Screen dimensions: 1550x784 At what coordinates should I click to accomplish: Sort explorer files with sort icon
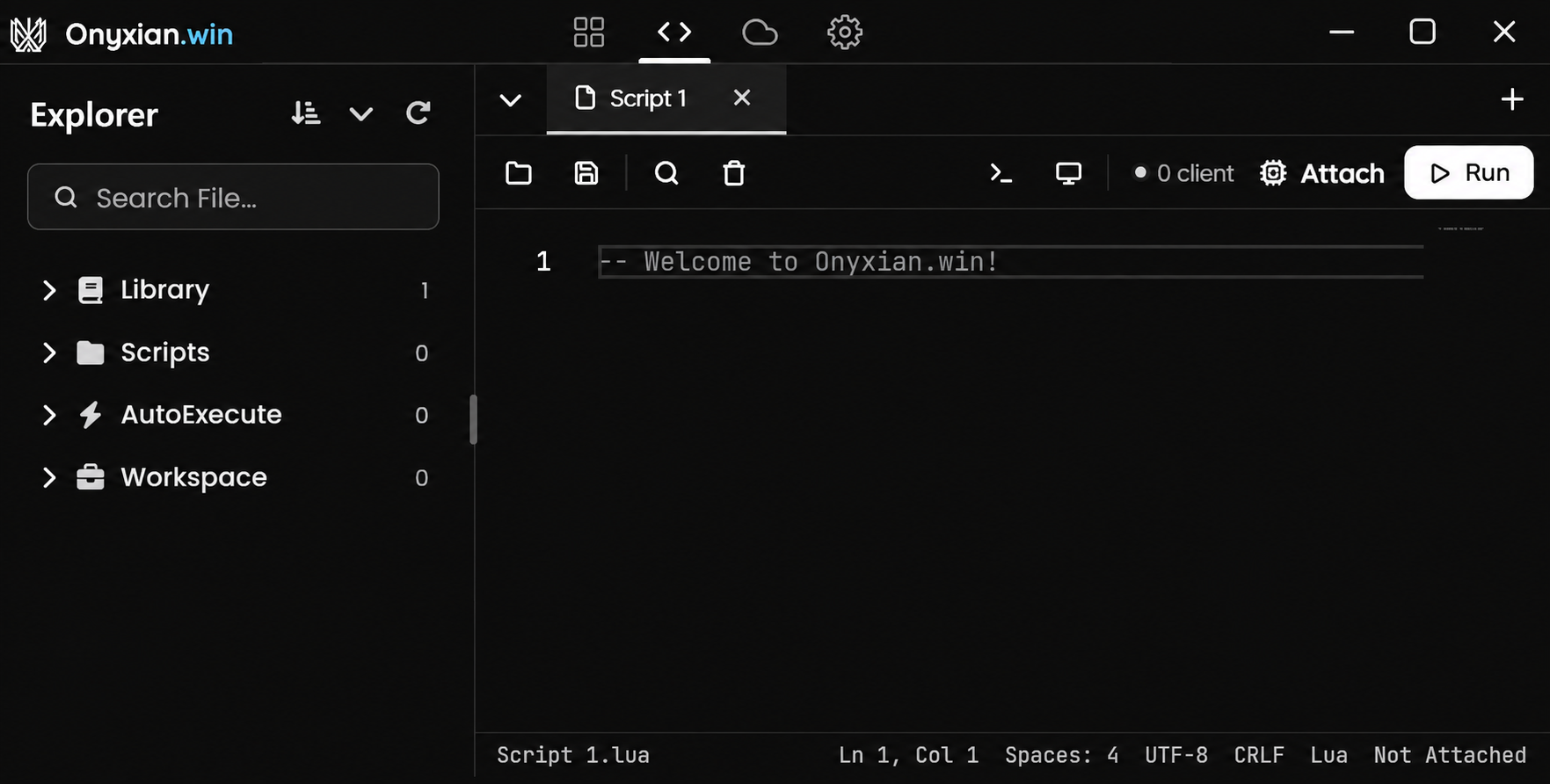coord(305,113)
